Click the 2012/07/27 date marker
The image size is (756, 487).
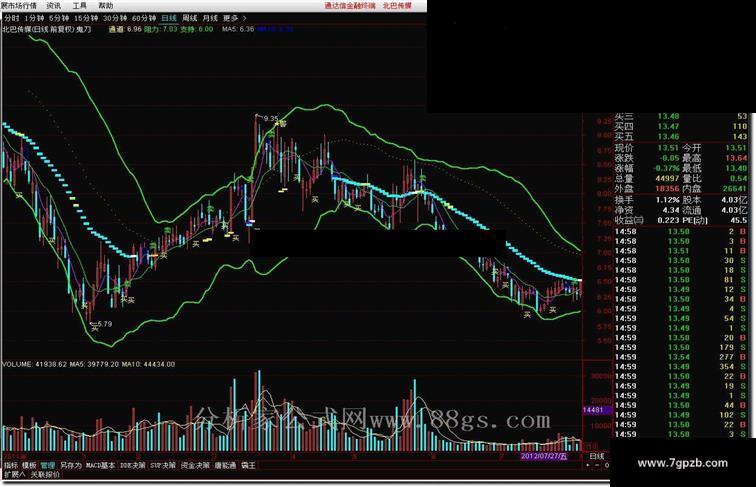[545, 456]
